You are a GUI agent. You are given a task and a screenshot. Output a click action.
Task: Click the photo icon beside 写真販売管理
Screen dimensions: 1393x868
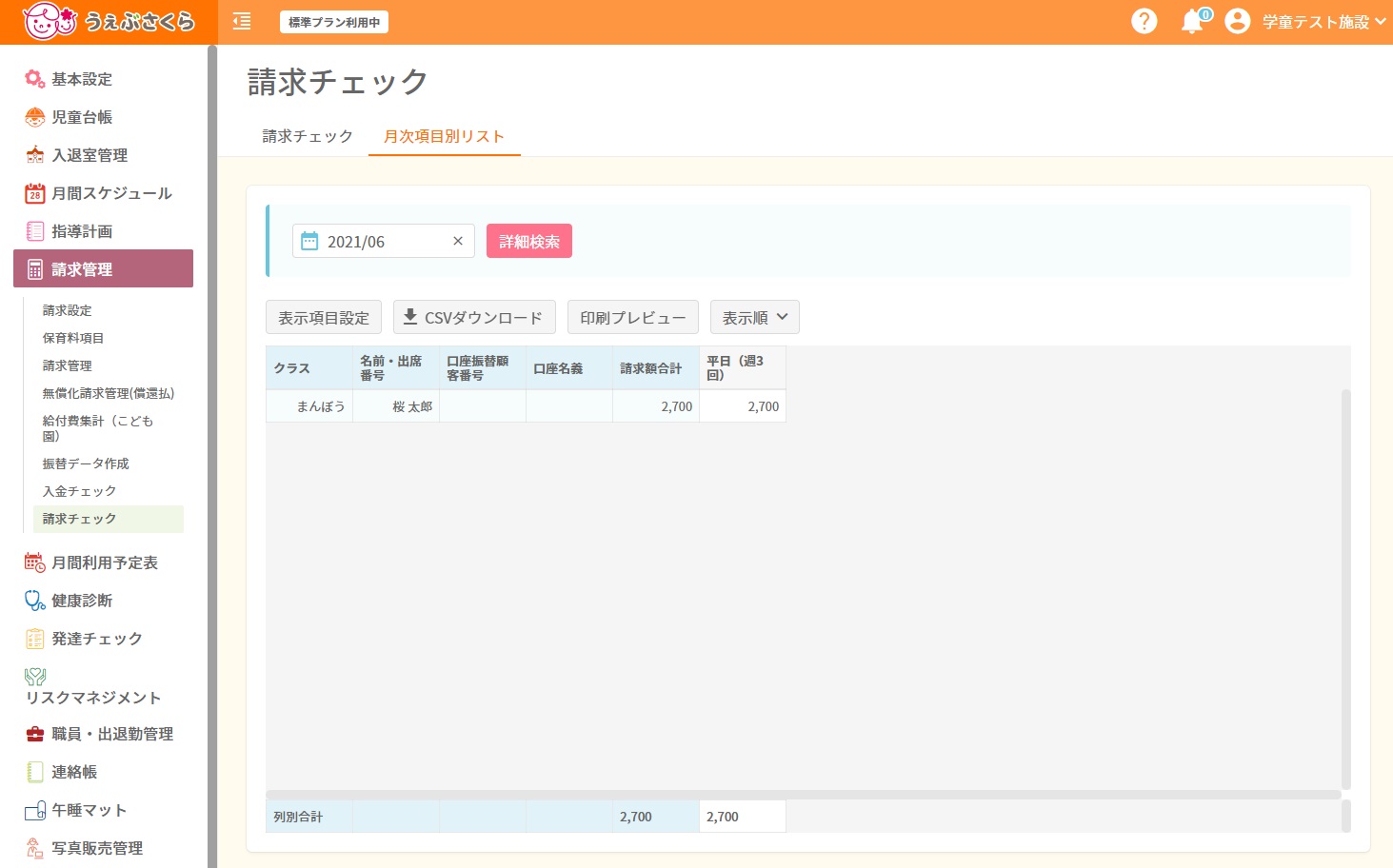(x=35, y=848)
